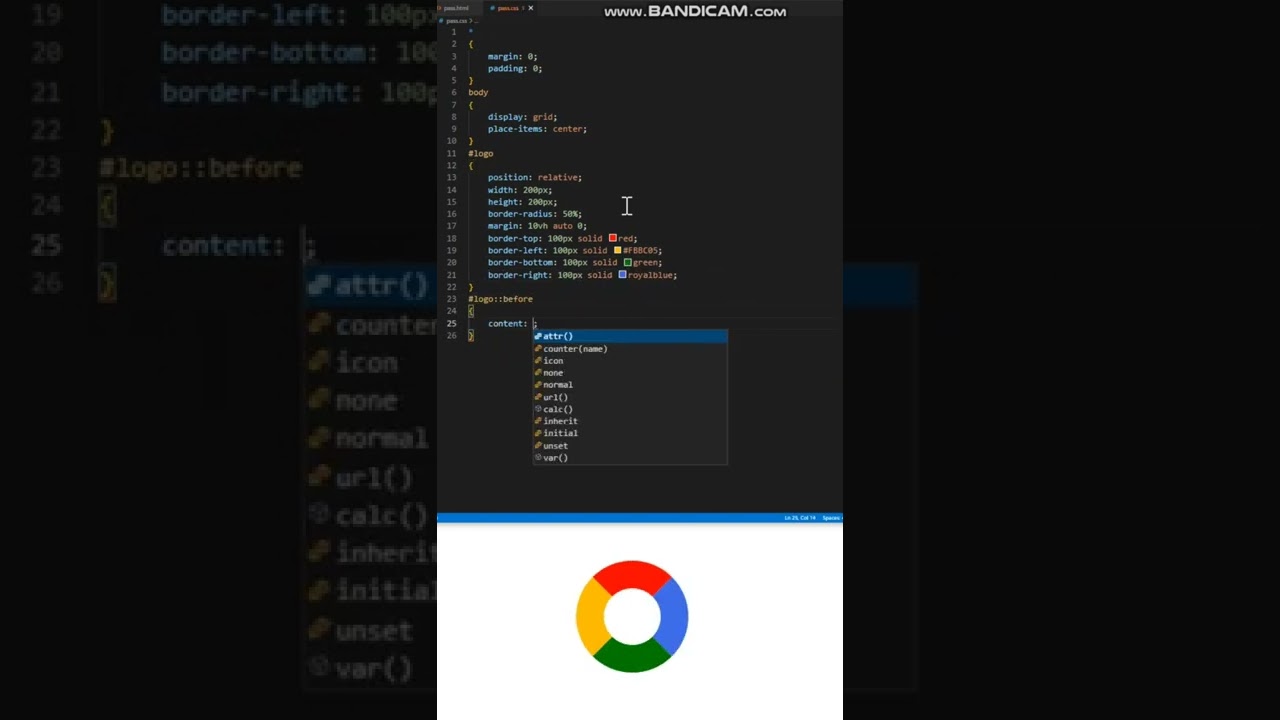Click line number 26 in the gutter
The height and width of the screenshot is (720, 1280).
point(452,335)
